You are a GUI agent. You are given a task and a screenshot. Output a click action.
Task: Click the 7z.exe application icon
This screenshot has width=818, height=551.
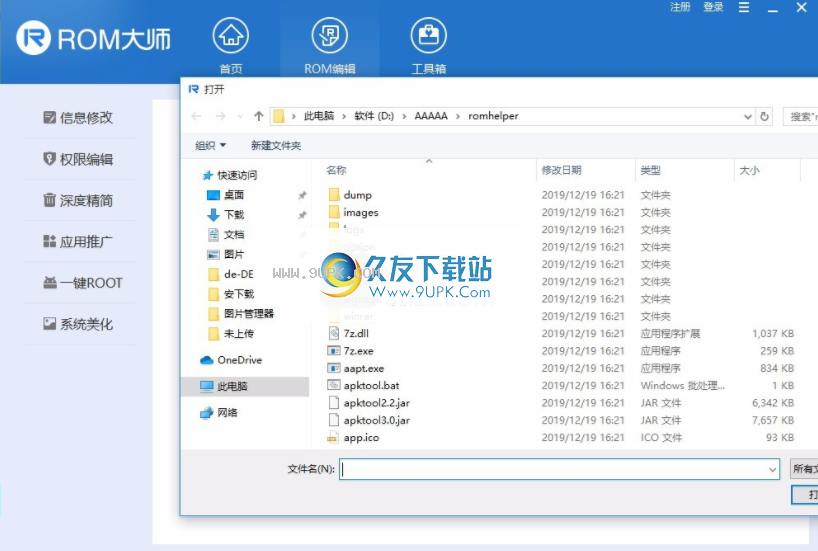point(334,351)
